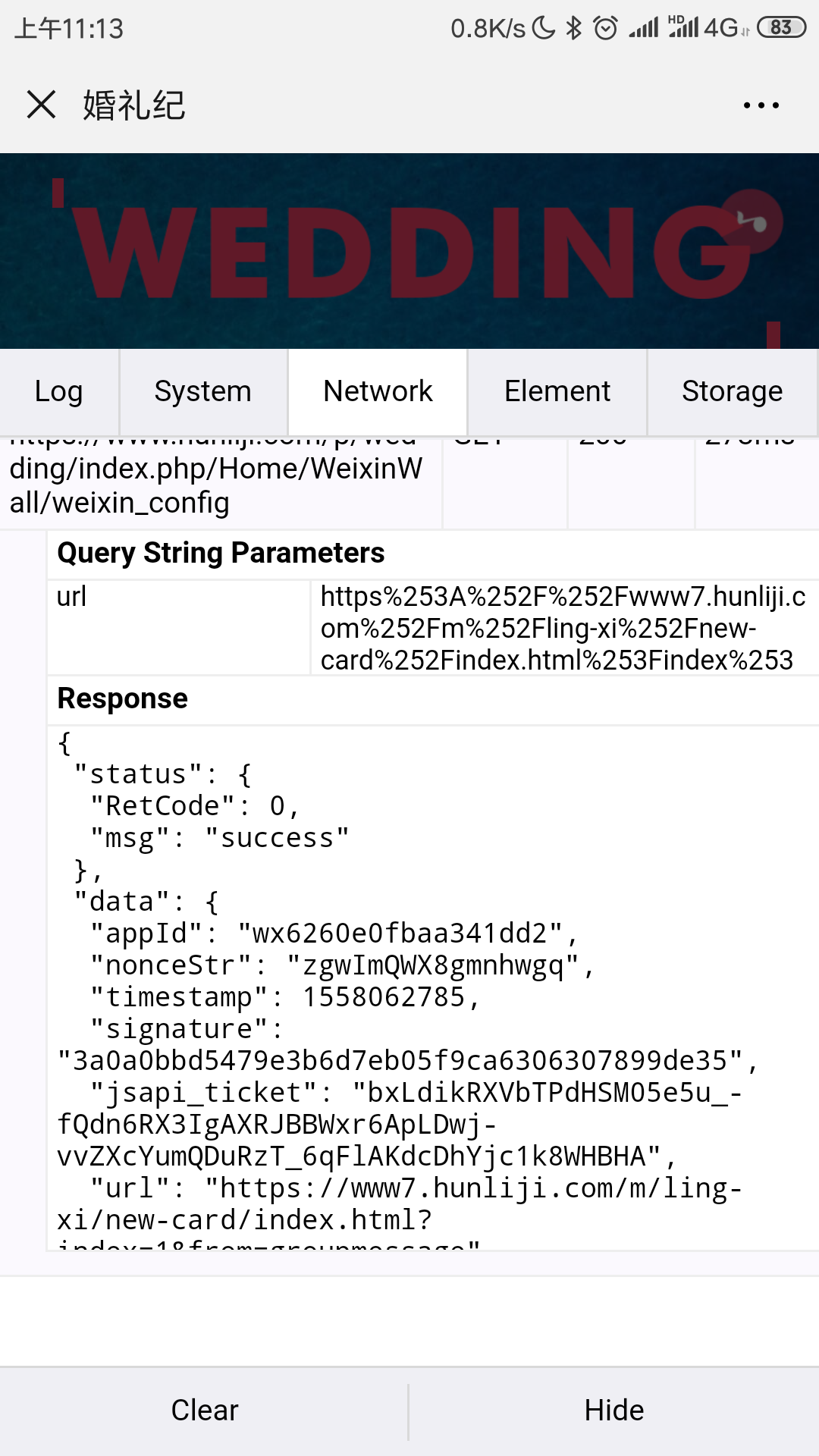The width and height of the screenshot is (819, 1456).
Task: Tap the battery indicator in status bar
Action: click(x=781, y=28)
